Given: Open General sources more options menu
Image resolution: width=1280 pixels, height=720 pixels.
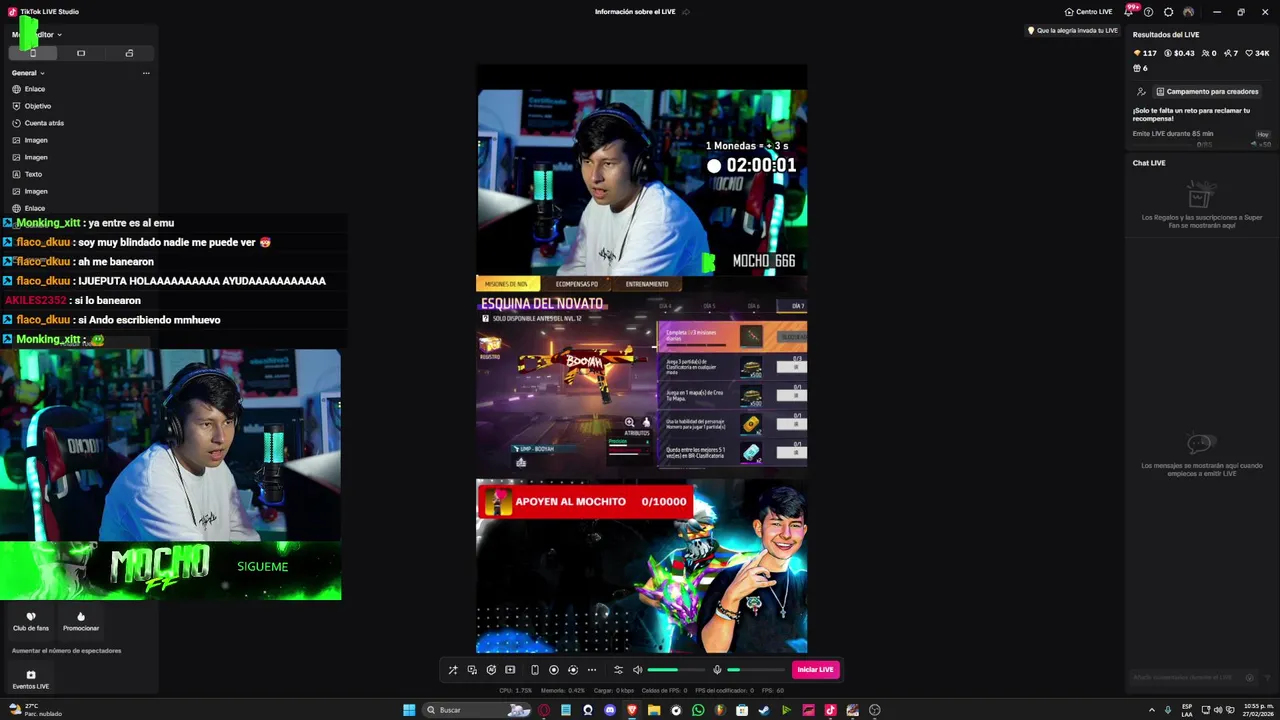Looking at the screenshot, I should point(146,73).
